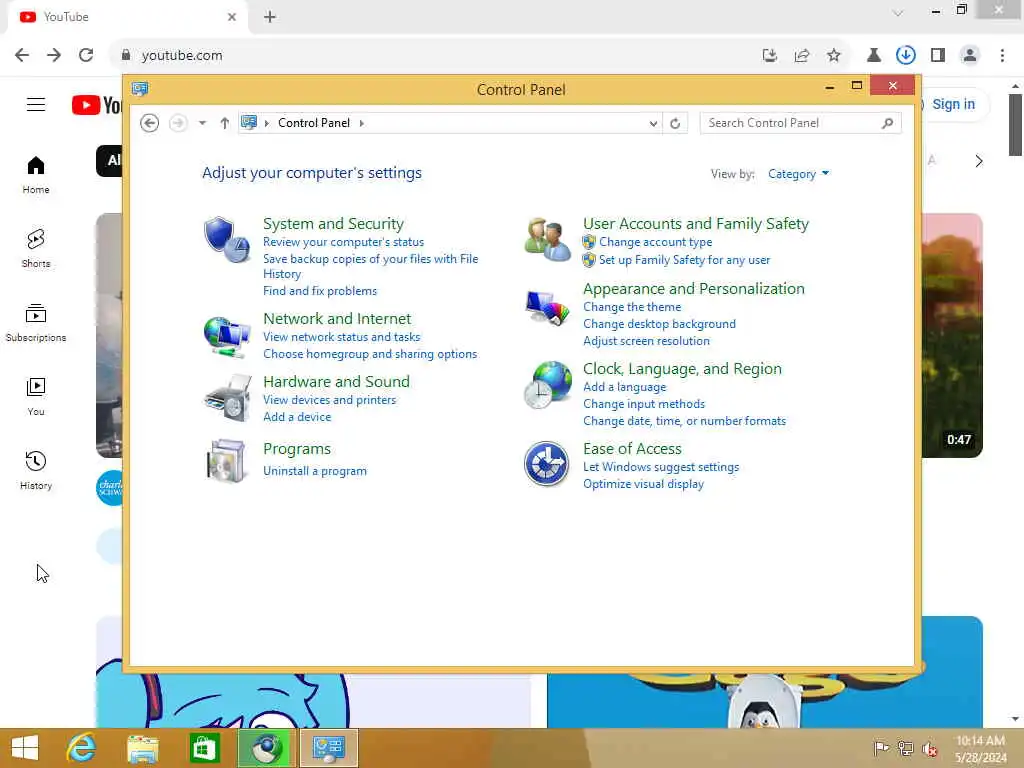
Task: Click Add a device link
Action: (x=297, y=417)
